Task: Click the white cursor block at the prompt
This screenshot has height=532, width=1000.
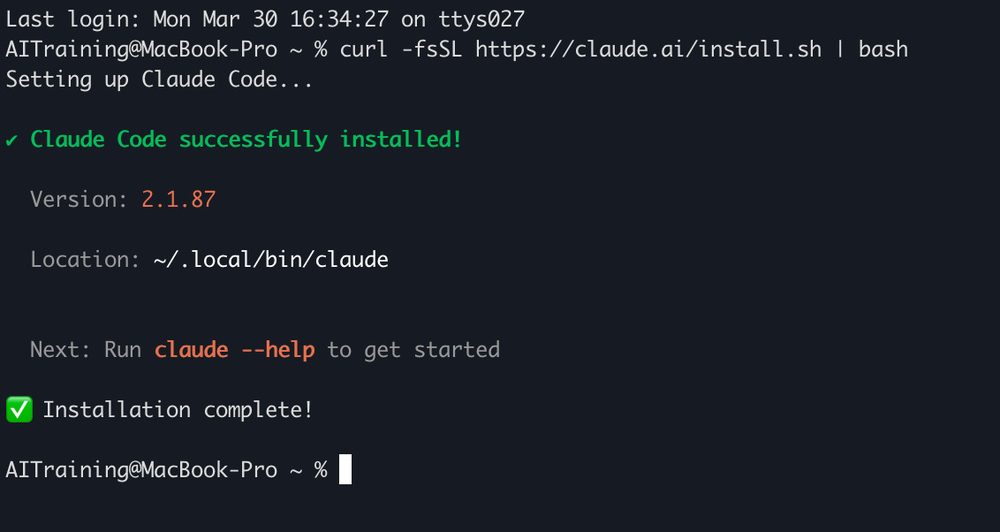Action: [345, 470]
